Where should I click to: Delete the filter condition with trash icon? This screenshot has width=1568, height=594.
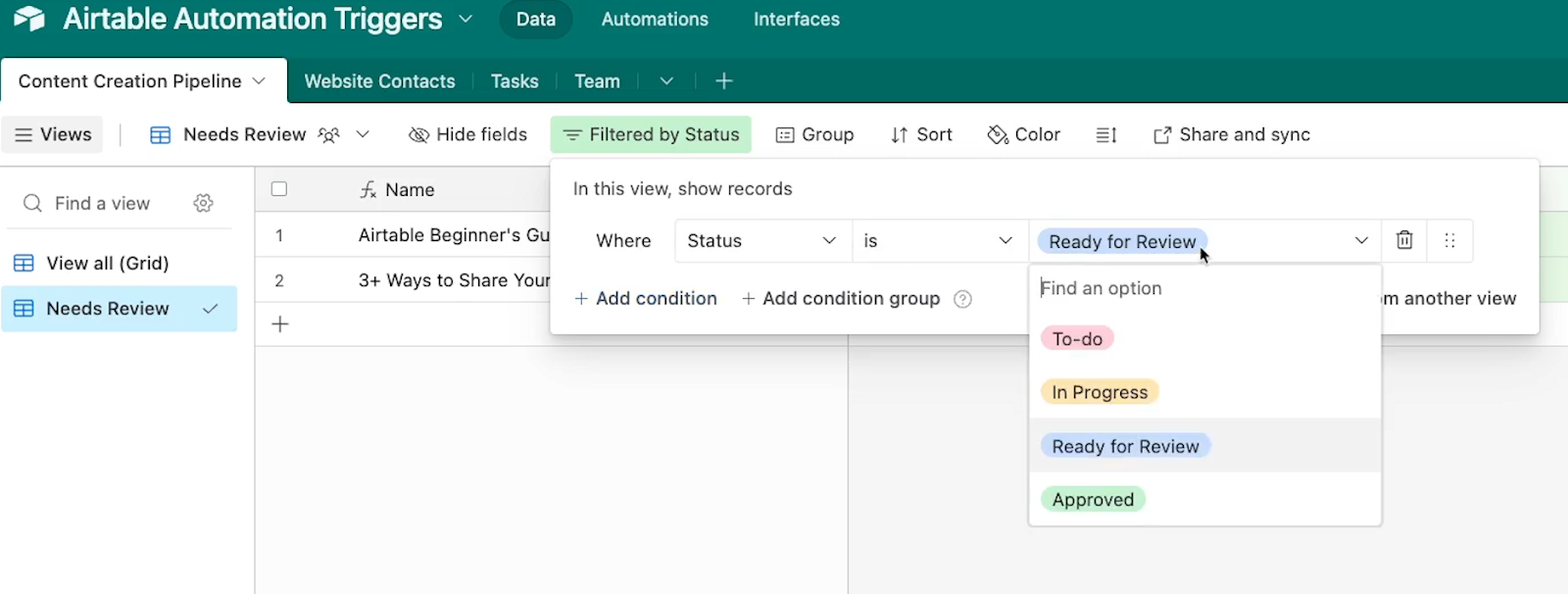1404,241
